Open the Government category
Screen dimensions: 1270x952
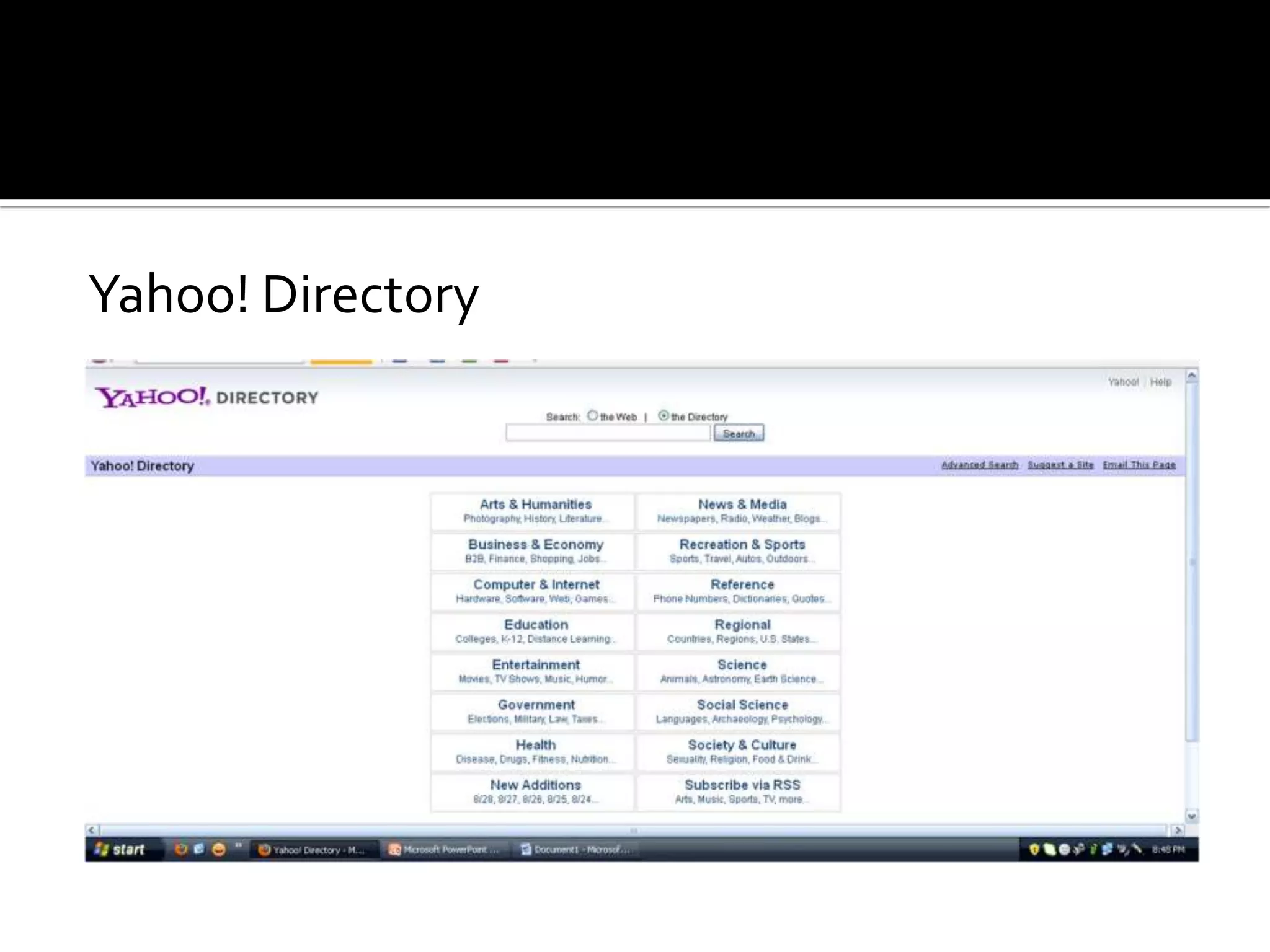point(536,705)
